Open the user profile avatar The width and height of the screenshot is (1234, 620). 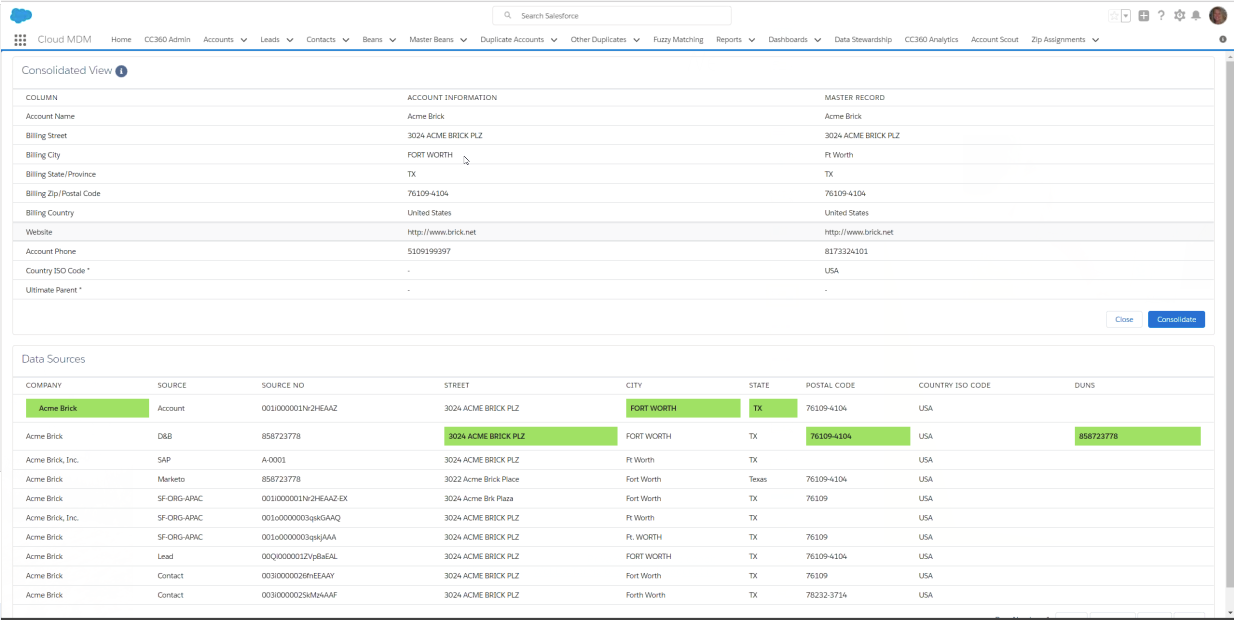click(1217, 15)
